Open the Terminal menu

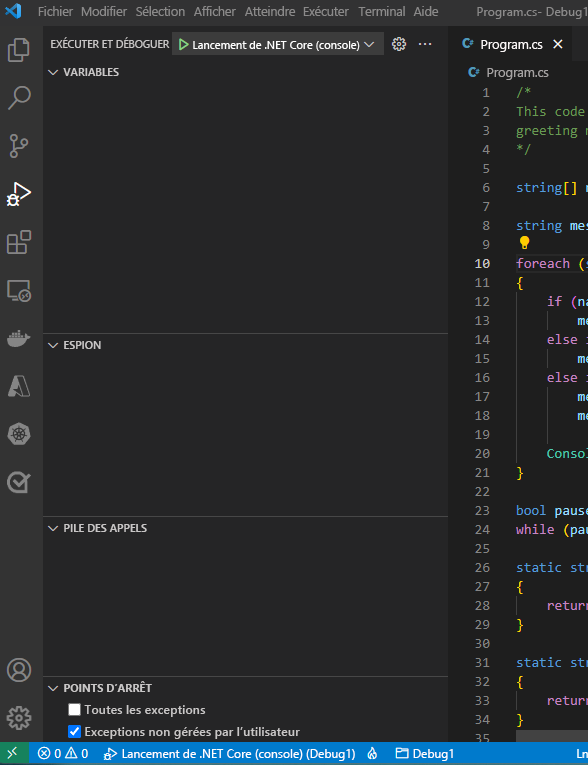pos(382,11)
